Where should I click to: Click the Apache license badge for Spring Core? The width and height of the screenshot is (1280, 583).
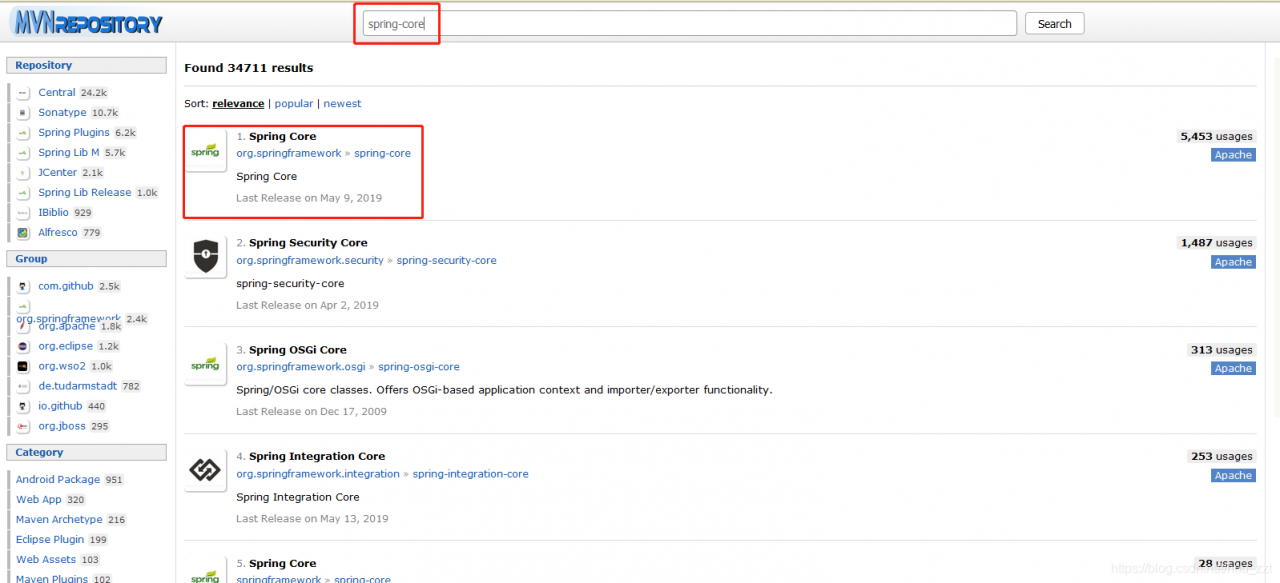point(1233,155)
